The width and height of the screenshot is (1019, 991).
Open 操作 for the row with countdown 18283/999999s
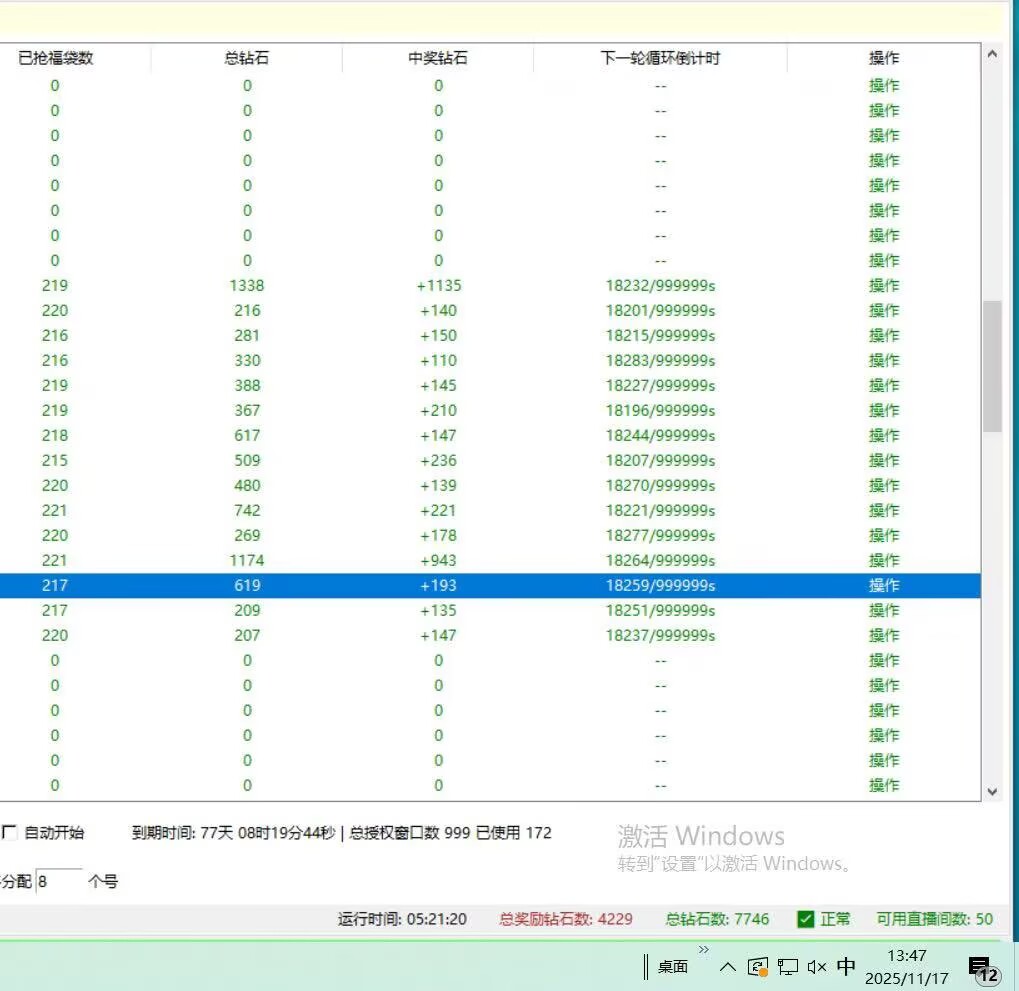coord(884,361)
